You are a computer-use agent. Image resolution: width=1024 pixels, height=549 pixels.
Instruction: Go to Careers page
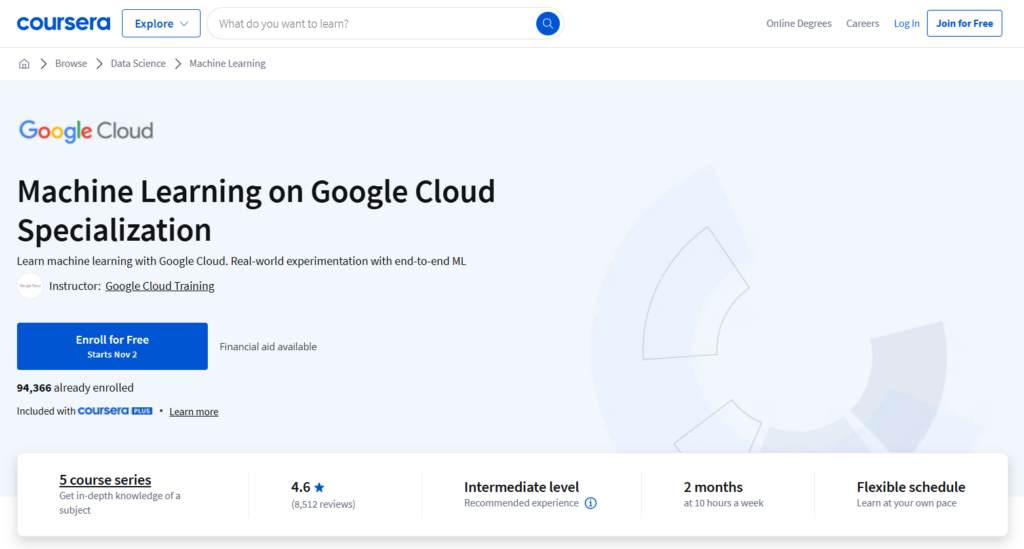pos(863,24)
